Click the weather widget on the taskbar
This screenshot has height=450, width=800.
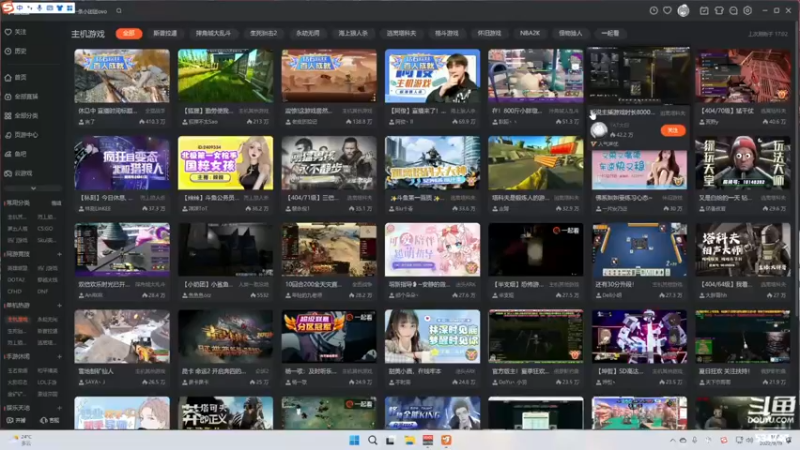tap(22, 440)
